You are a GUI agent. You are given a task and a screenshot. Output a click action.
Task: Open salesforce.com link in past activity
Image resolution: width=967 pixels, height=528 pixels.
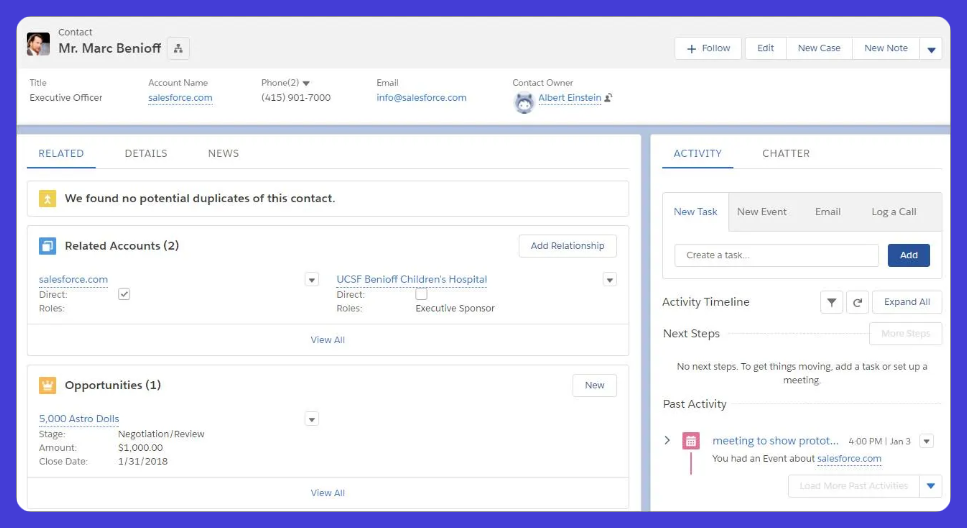pos(849,459)
